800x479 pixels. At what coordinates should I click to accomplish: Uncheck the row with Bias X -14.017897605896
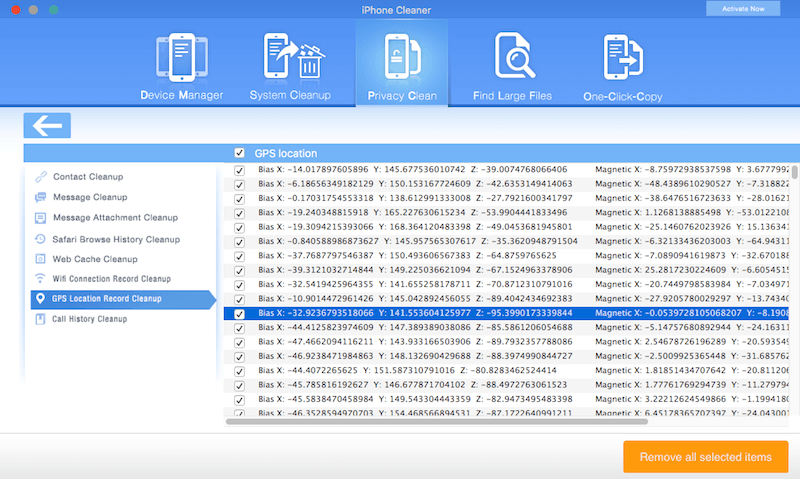[239, 170]
